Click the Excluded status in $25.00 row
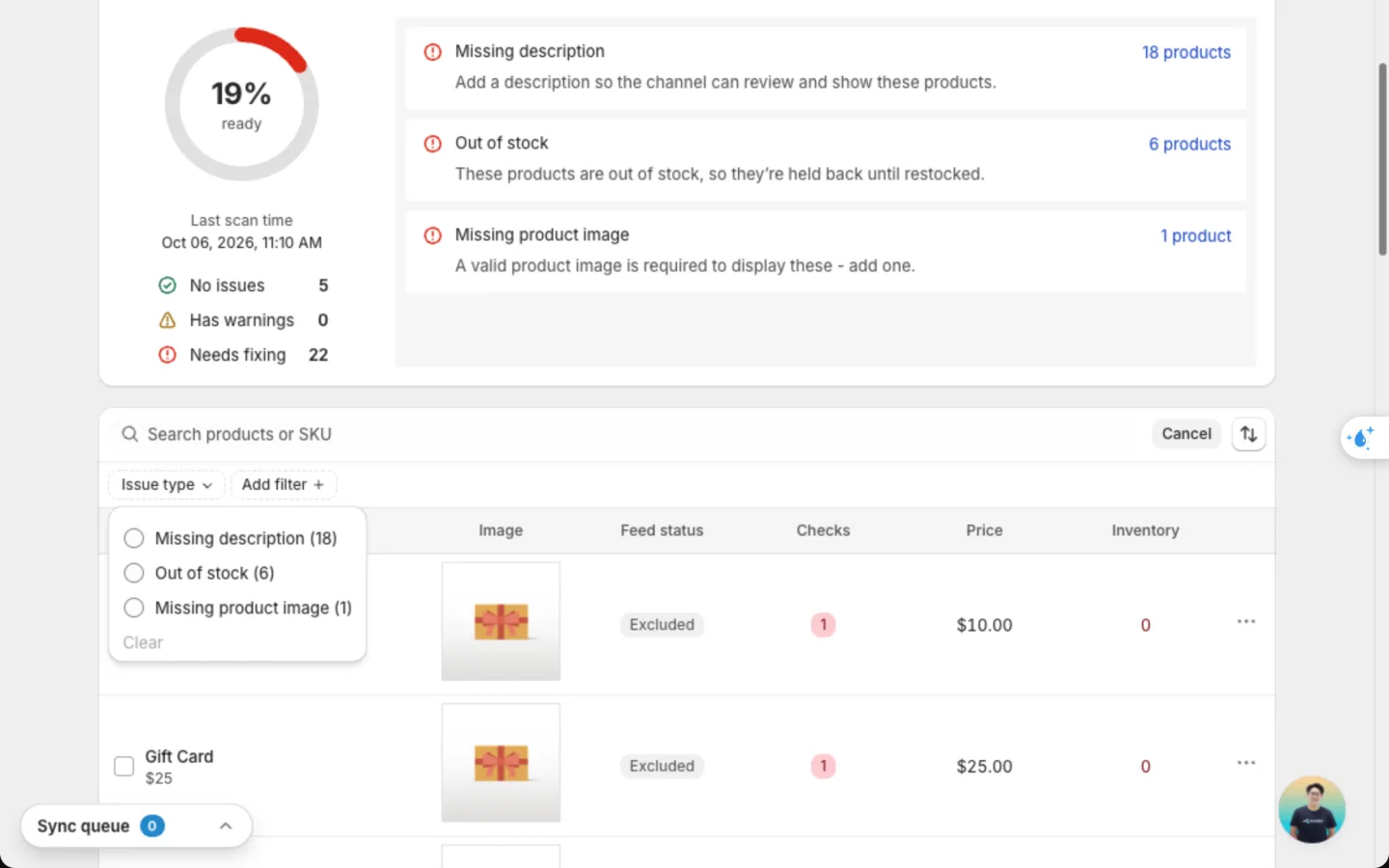1389x868 pixels. pos(662,766)
